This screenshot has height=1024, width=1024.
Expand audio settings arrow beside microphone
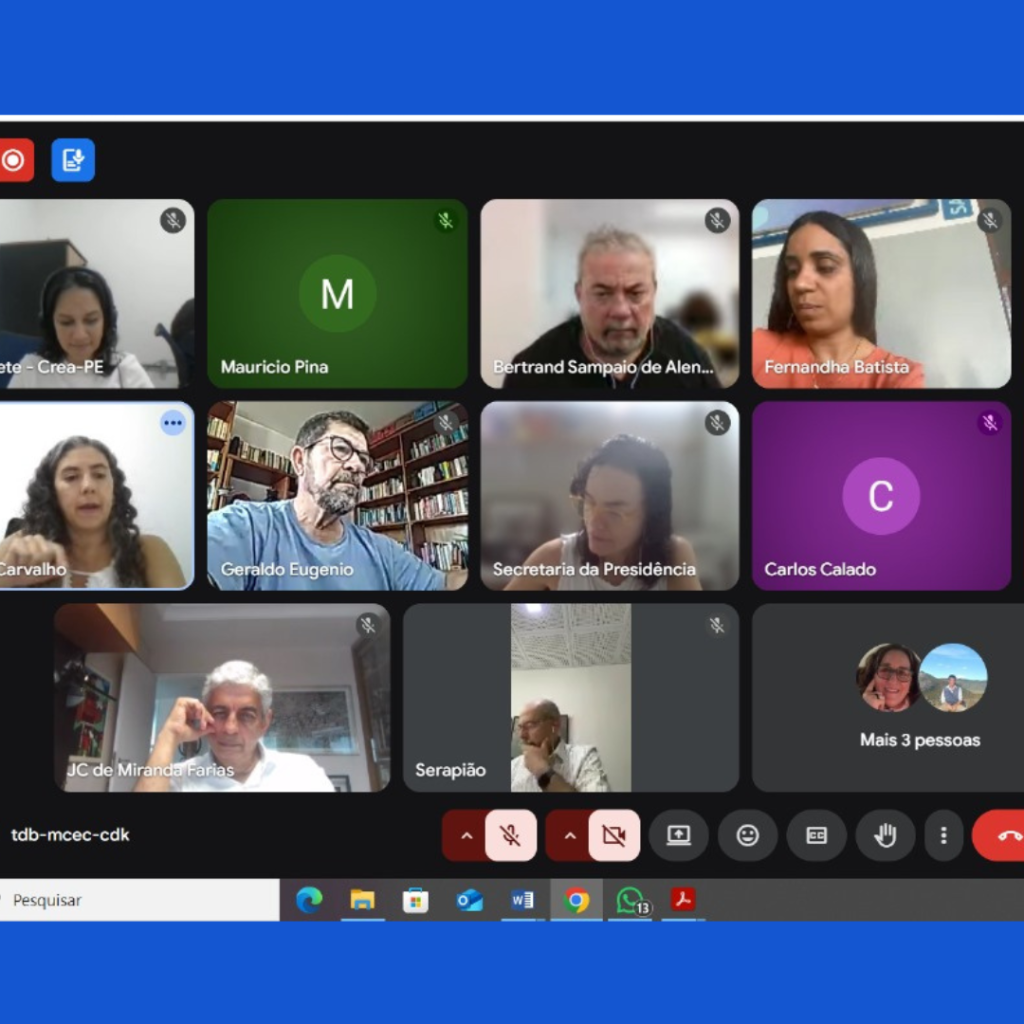tap(465, 836)
